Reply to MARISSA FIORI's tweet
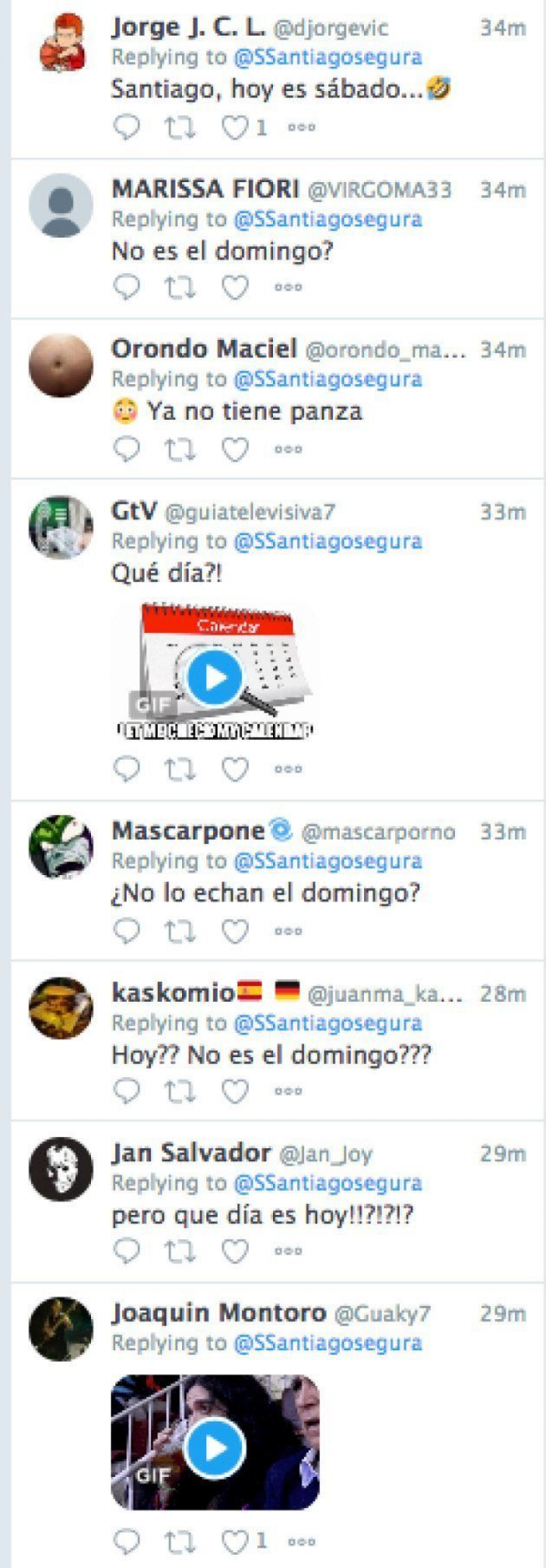546x1568 pixels. click(x=127, y=287)
